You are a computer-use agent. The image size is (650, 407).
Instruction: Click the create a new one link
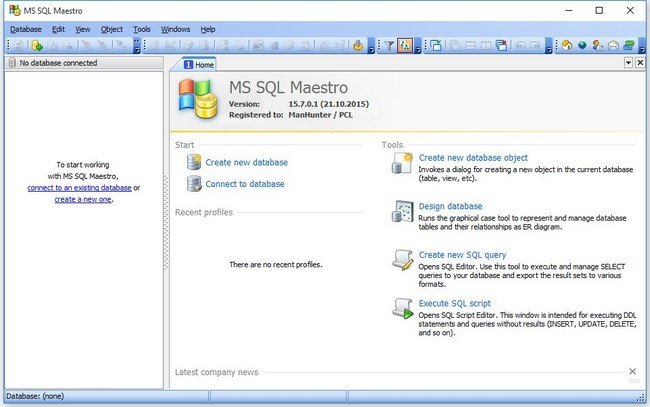[x=83, y=199]
